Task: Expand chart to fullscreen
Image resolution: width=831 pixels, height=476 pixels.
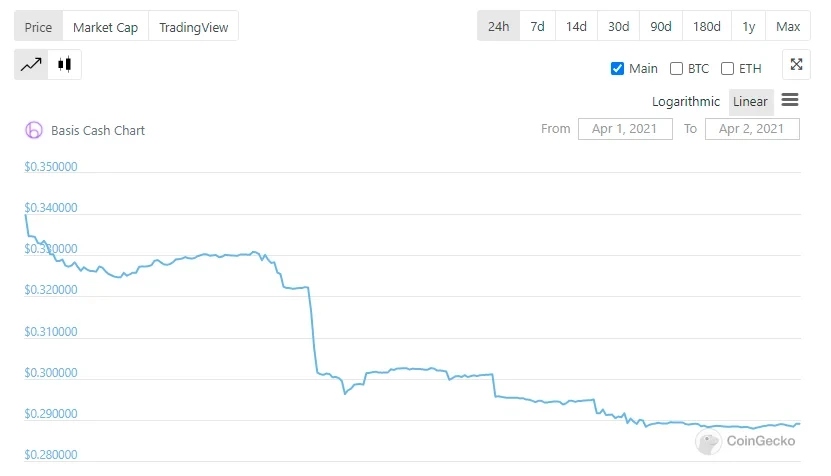Action: tap(796, 65)
